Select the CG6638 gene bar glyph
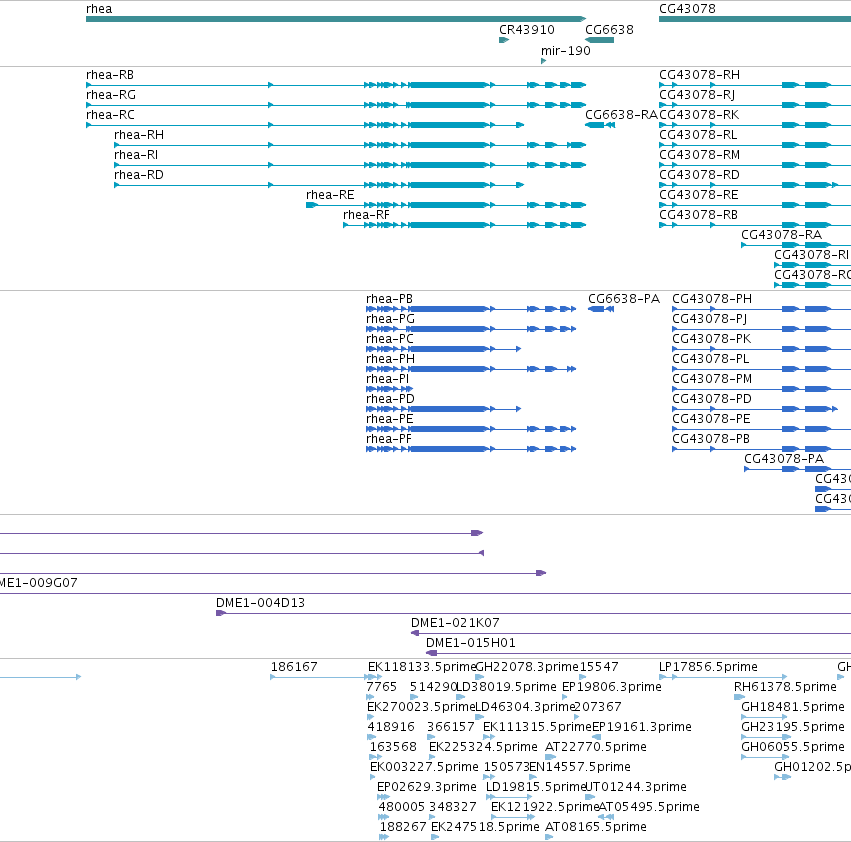This screenshot has height=842, width=851. click(x=599, y=40)
